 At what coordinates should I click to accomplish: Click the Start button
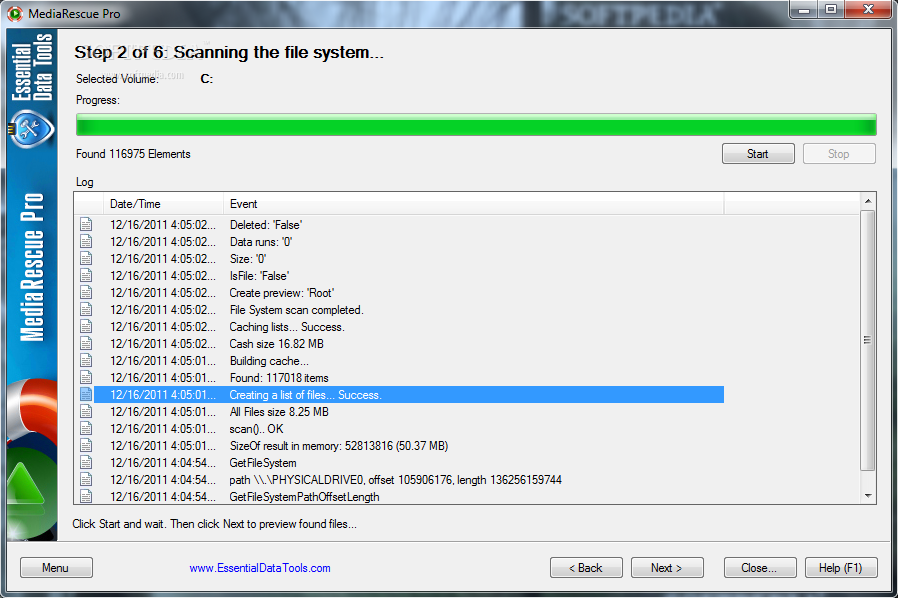pos(758,154)
